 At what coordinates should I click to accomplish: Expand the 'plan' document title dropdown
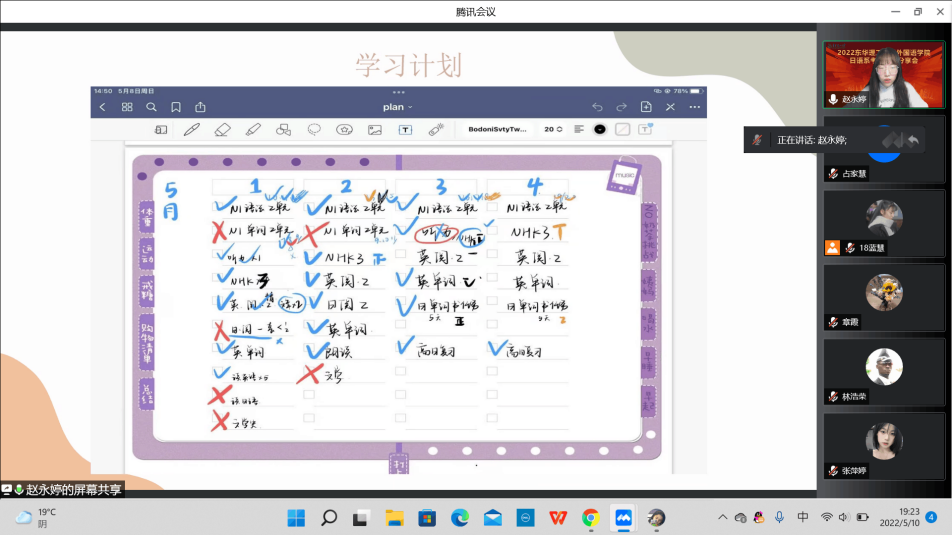pyautogui.click(x=398, y=107)
